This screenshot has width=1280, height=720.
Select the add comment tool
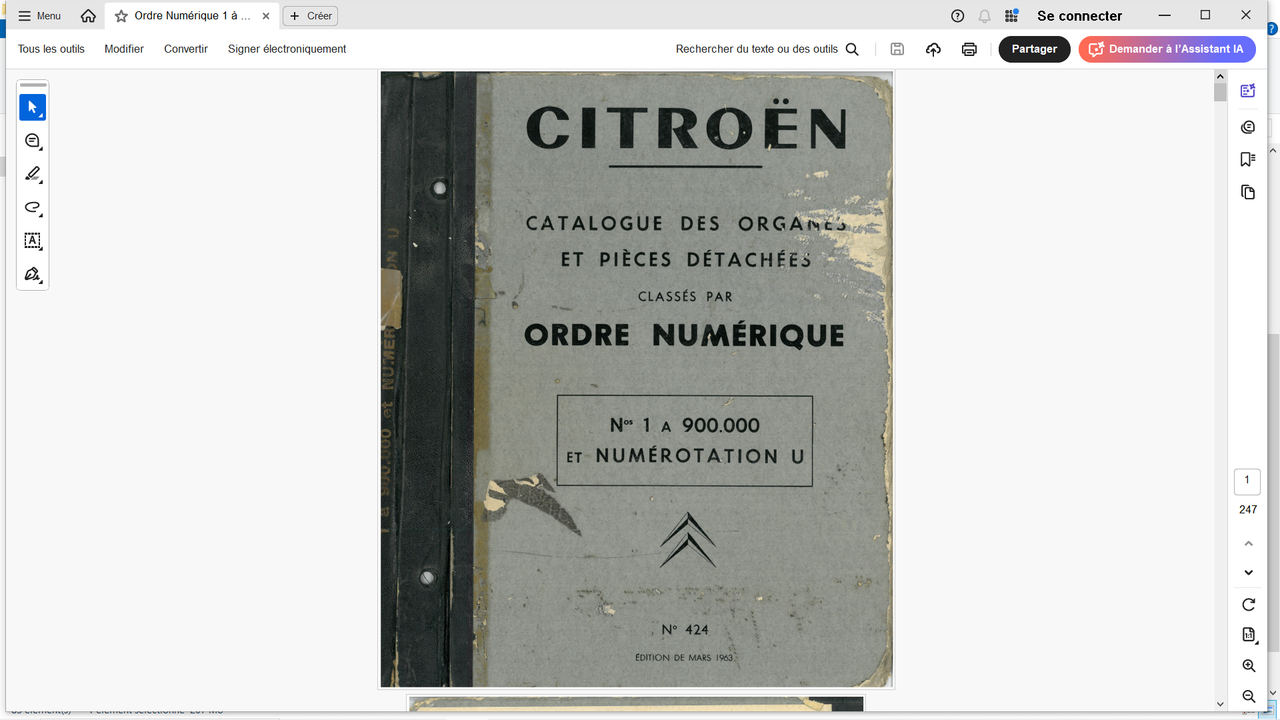click(x=32, y=141)
